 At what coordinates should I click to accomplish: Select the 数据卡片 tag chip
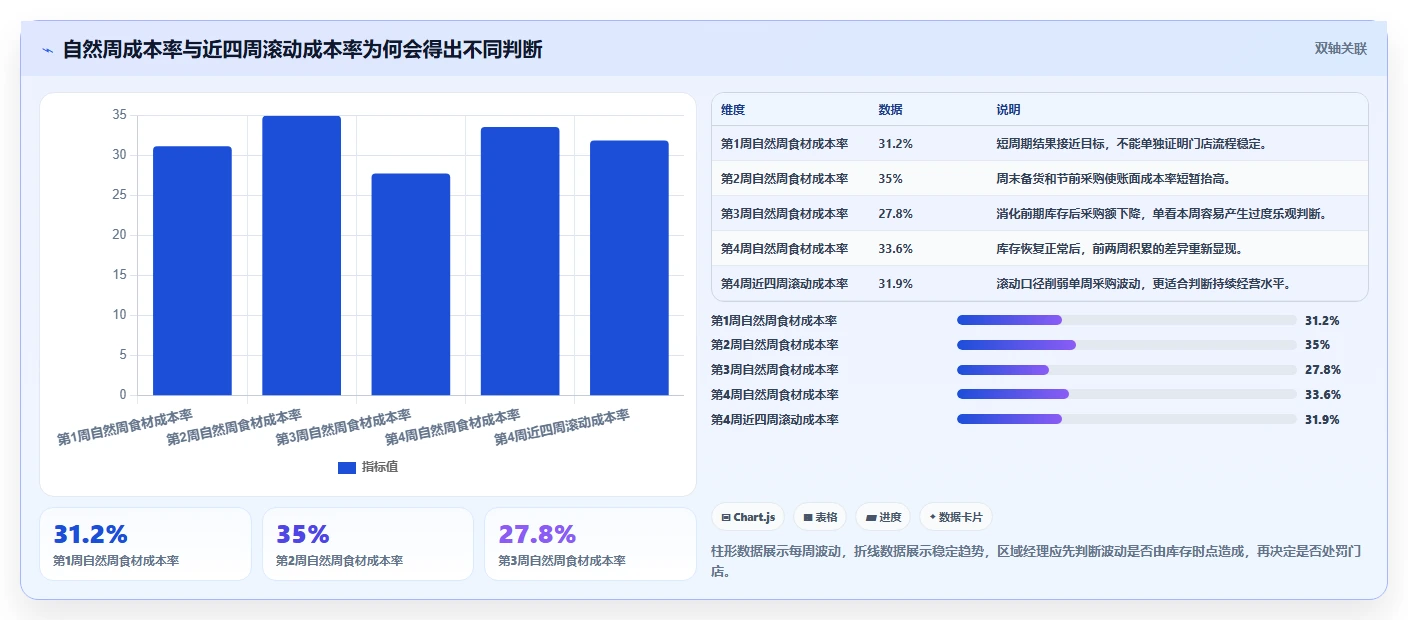(956, 517)
